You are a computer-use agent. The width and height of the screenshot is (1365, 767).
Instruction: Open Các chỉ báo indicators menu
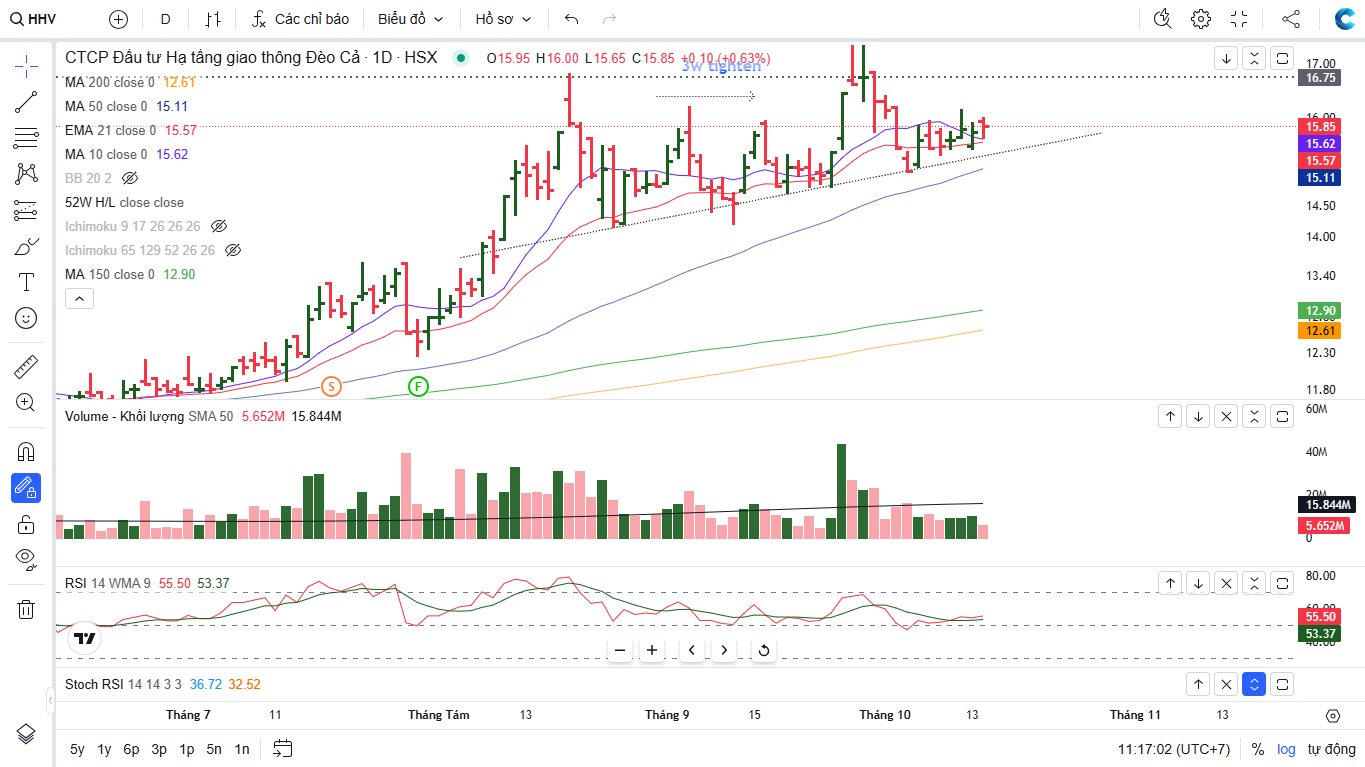tap(300, 19)
